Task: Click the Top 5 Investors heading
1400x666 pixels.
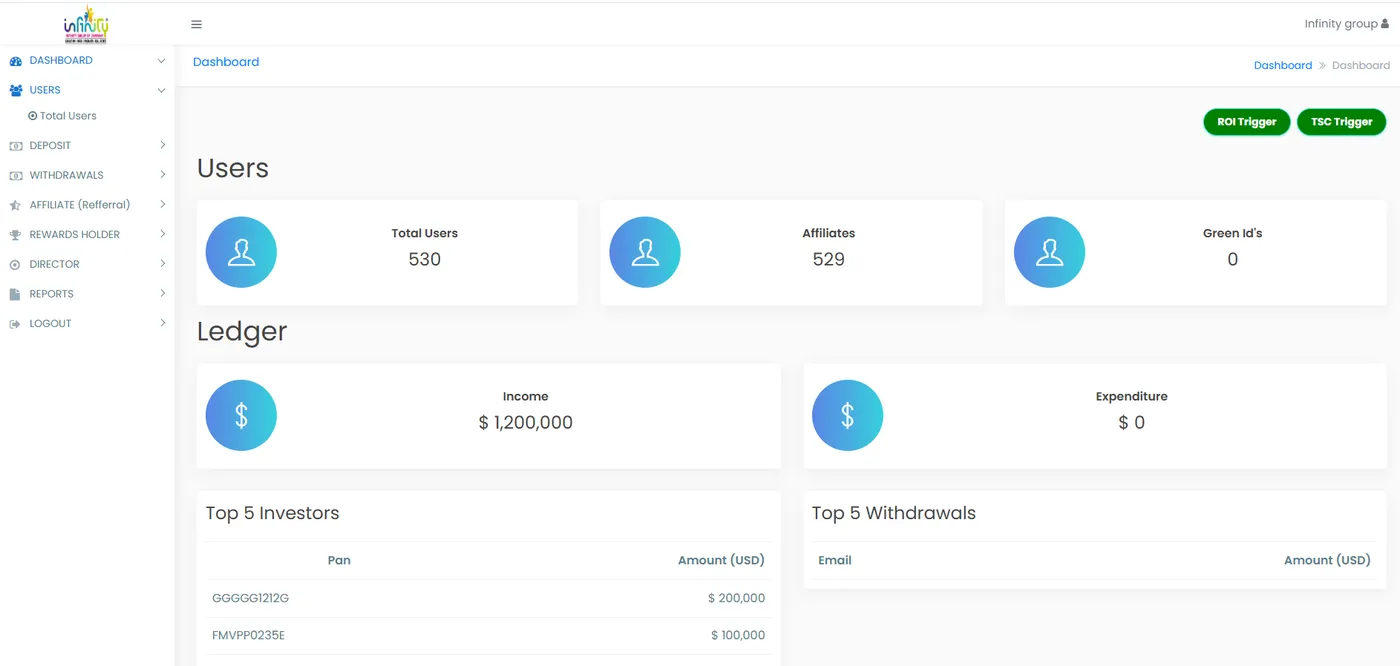Action: (x=272, y=513)
